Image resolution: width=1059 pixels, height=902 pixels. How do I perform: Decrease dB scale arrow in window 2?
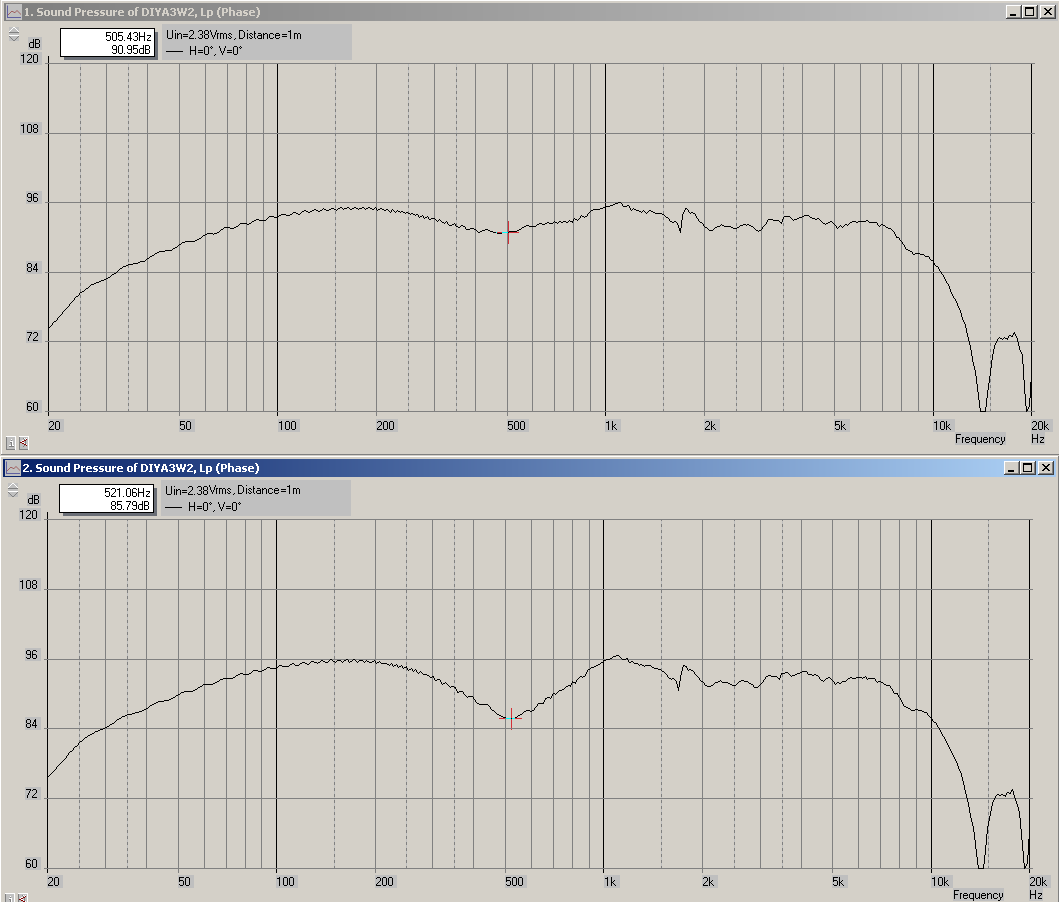(x=13, y=494)
